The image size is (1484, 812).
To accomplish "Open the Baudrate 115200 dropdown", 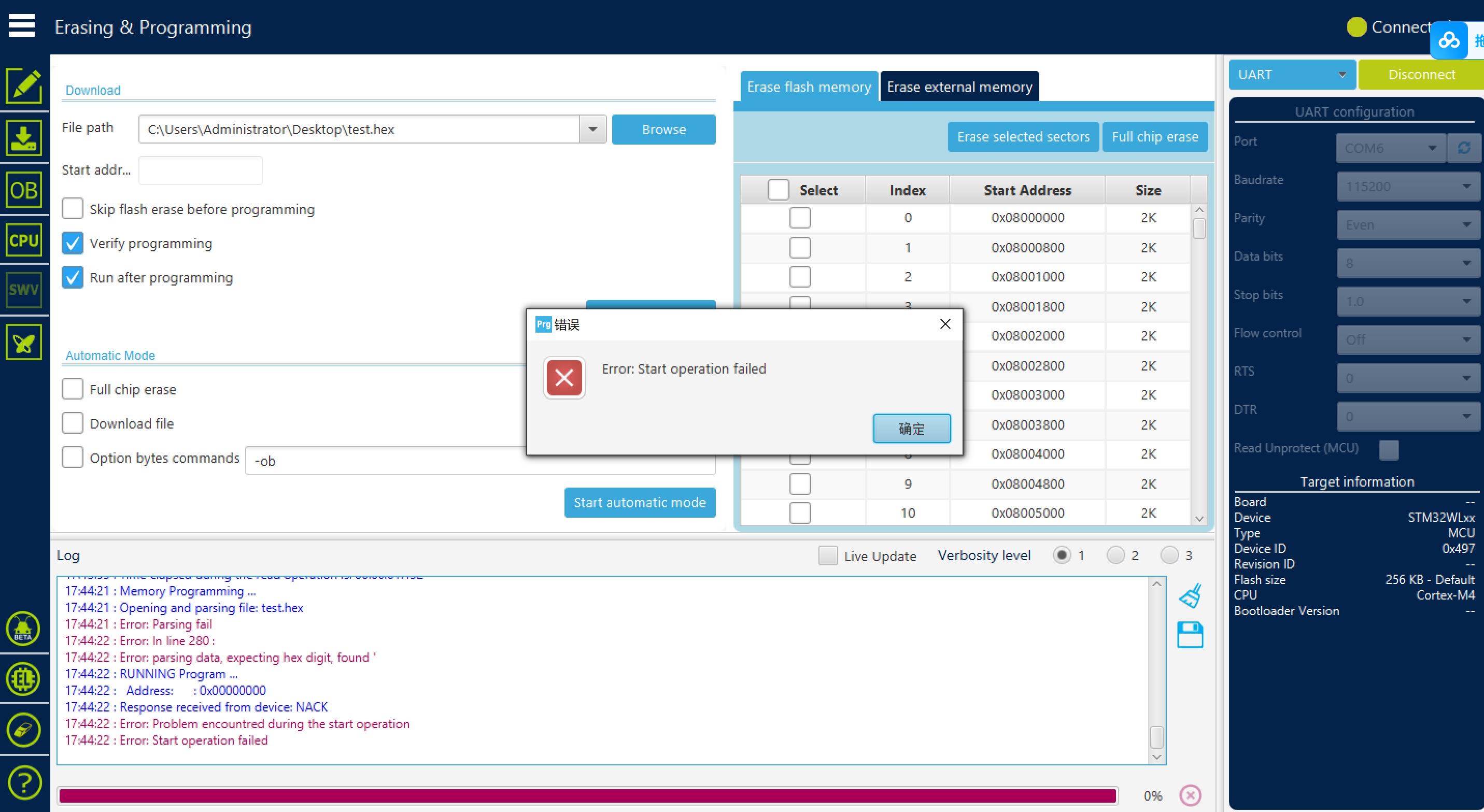I will pyautogui.click(x=1408, y=187).
